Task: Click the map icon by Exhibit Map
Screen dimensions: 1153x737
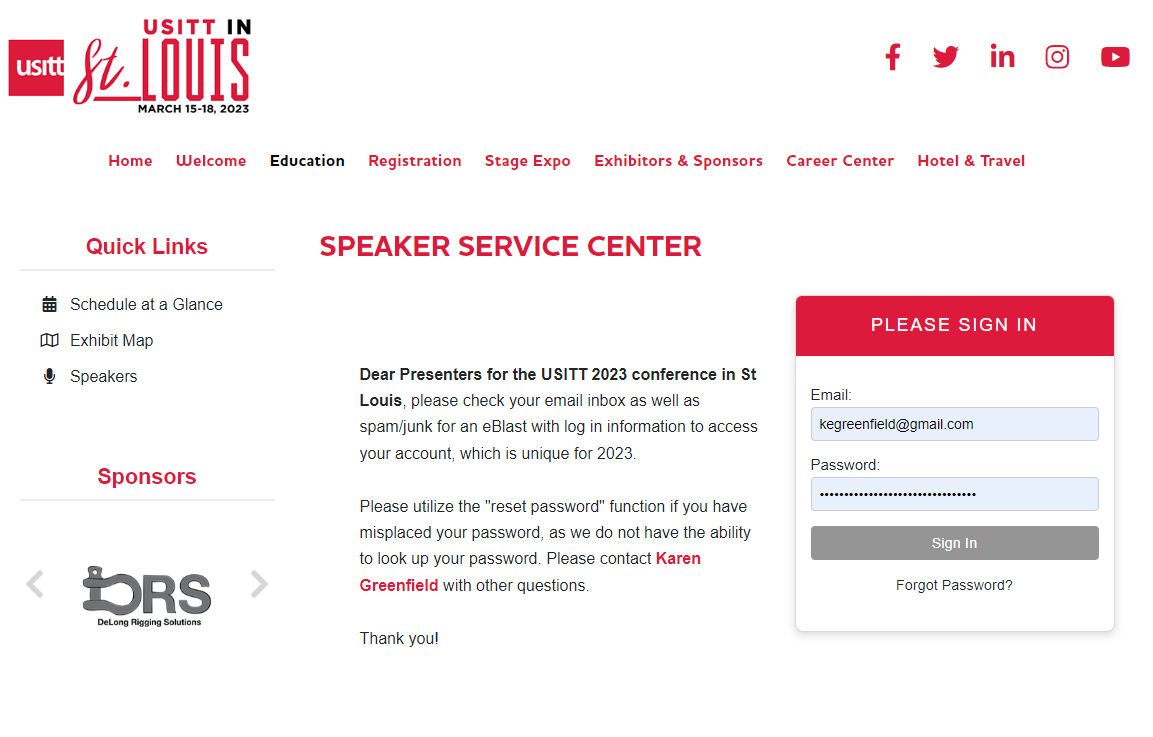Action: (49, 340)
